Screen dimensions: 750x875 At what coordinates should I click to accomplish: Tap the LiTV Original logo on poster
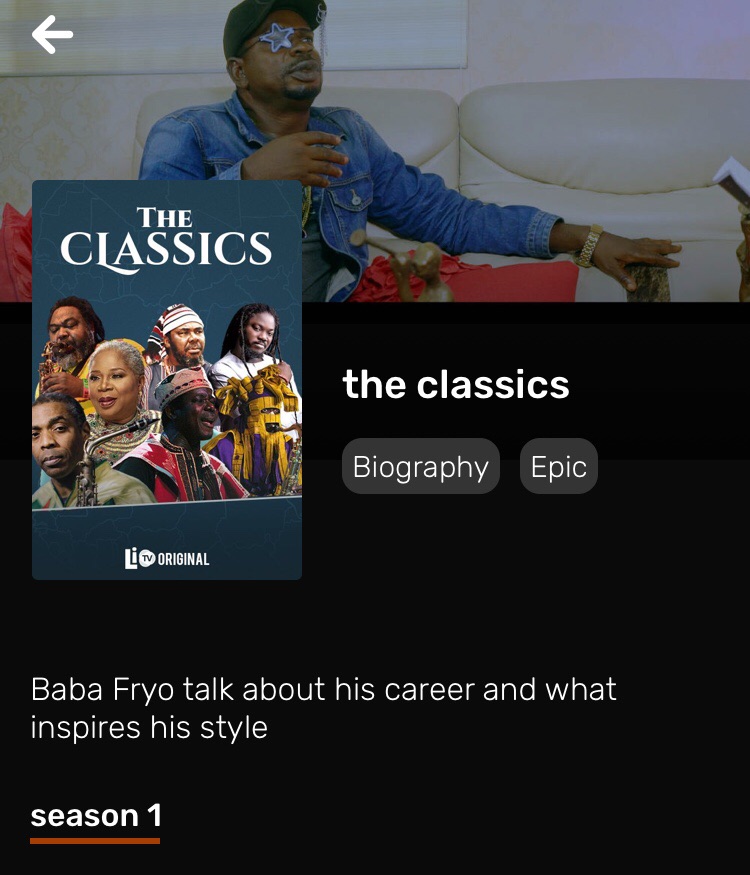167,558
